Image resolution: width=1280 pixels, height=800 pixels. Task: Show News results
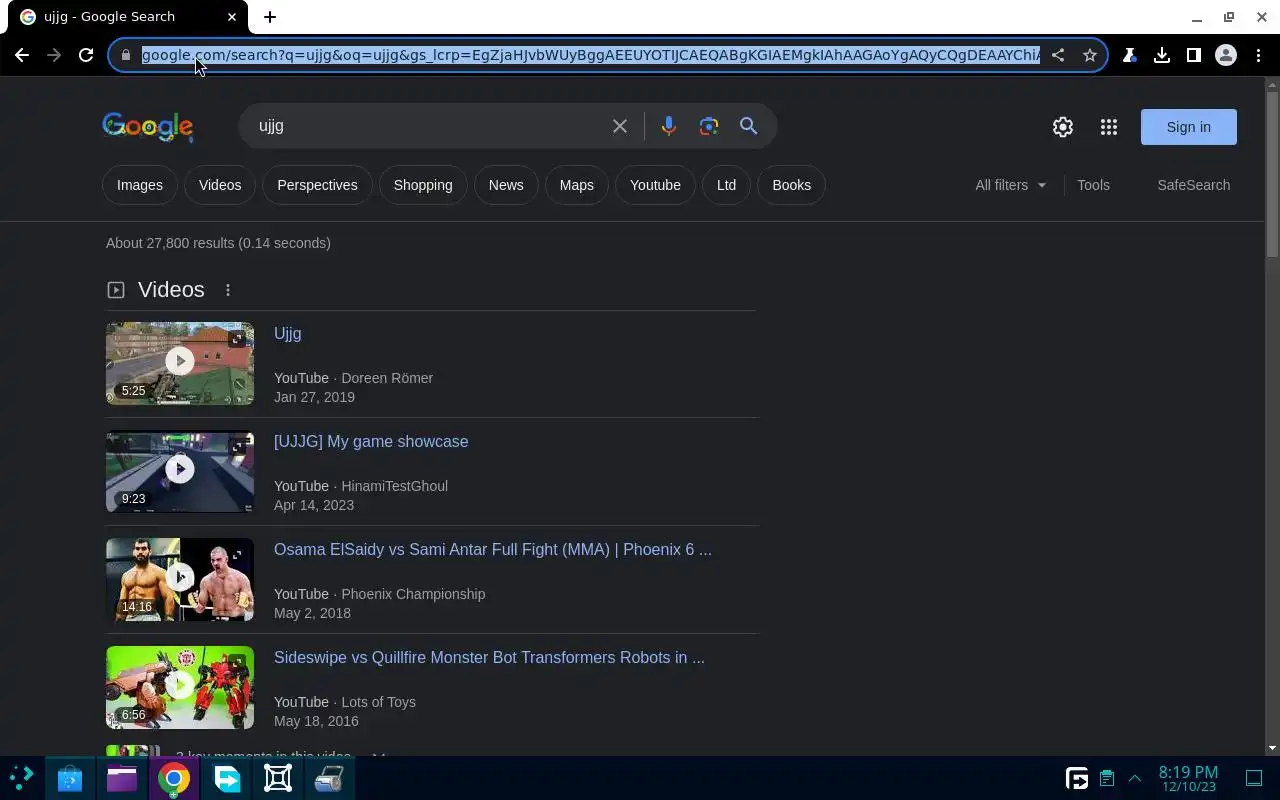coord(506,185)
